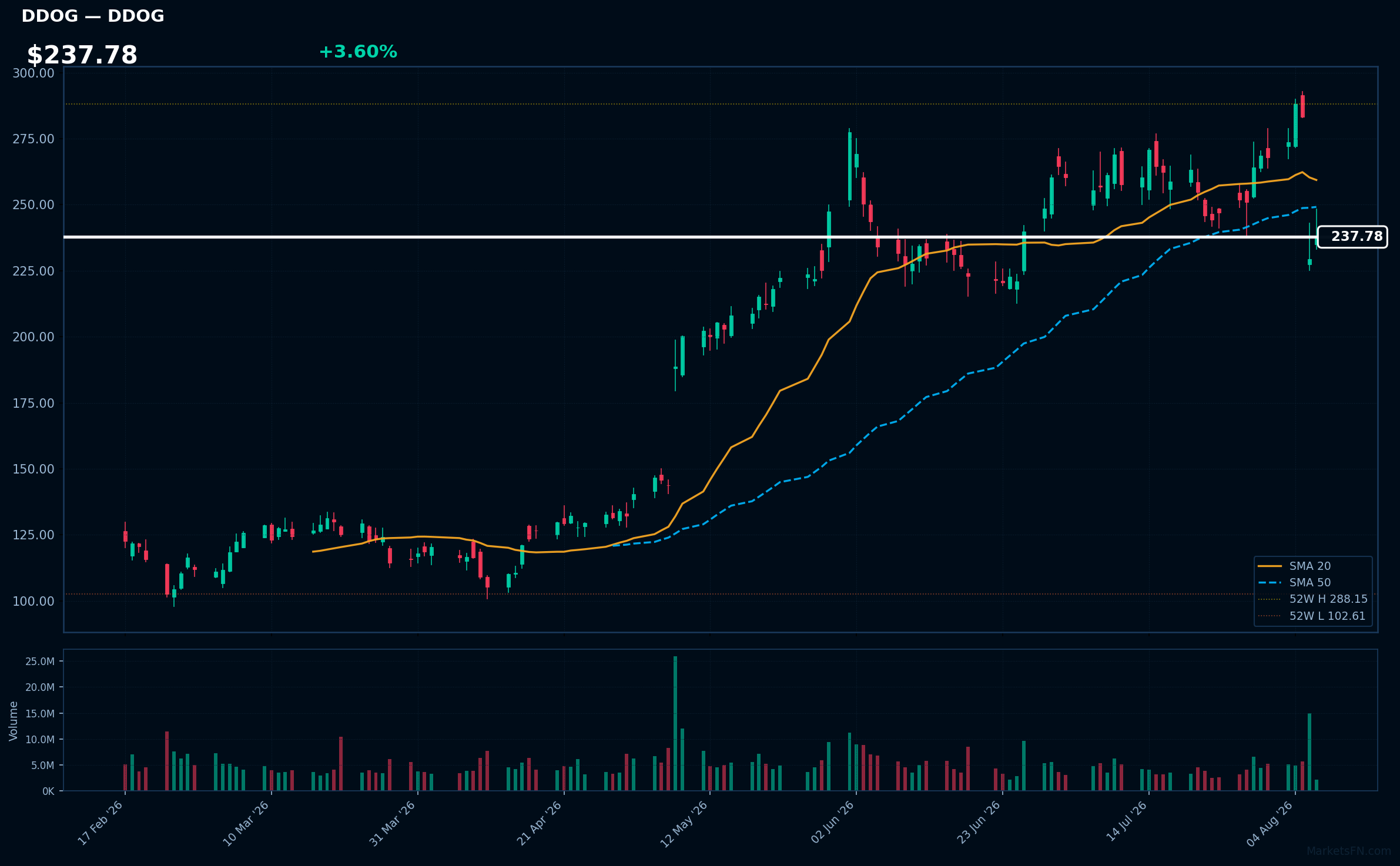Click the "12 May '26" date label
The width and height of the screenshot is (1400, 866).
click(684, 824)
